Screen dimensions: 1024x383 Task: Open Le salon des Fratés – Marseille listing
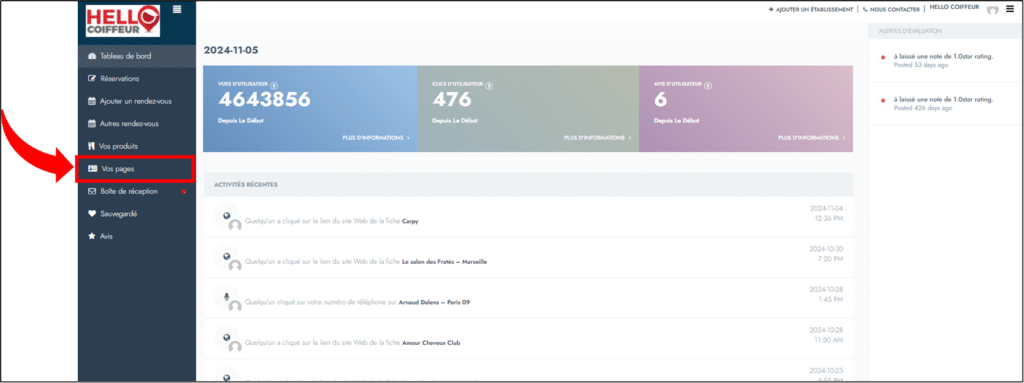444,262
